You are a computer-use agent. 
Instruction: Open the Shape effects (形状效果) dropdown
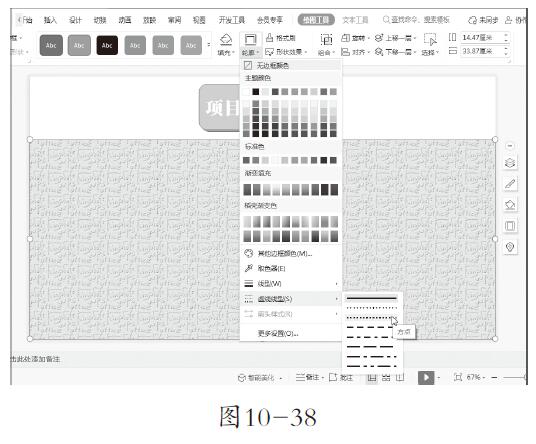(x=286, y=52)
